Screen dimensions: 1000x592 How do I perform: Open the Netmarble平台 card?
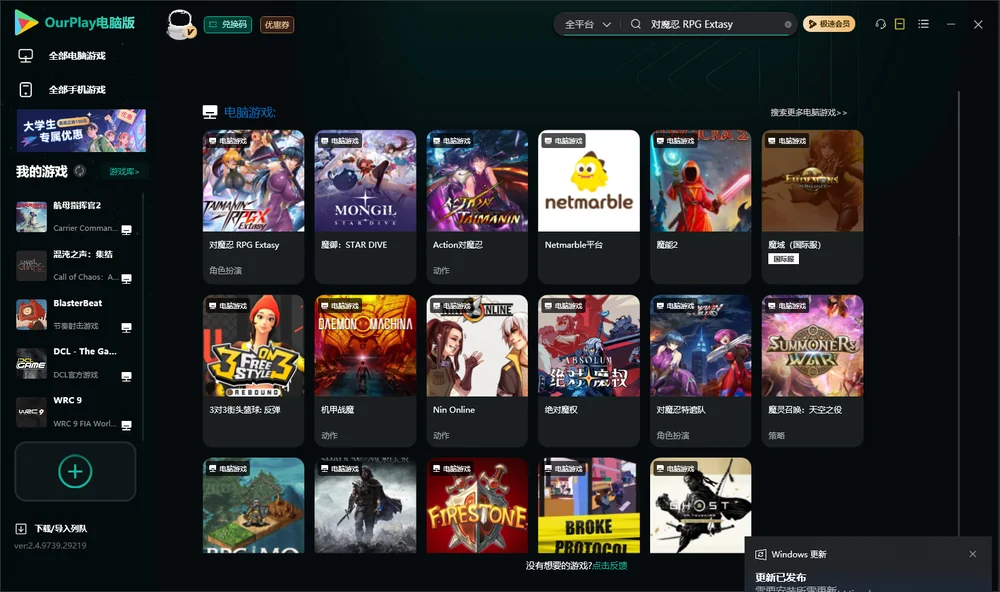click(589, 207)
